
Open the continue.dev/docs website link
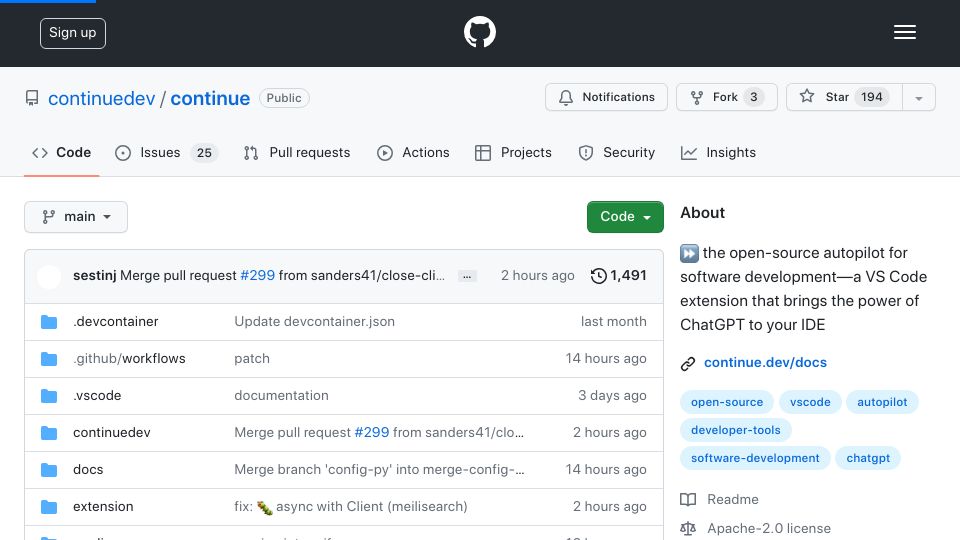765,362
